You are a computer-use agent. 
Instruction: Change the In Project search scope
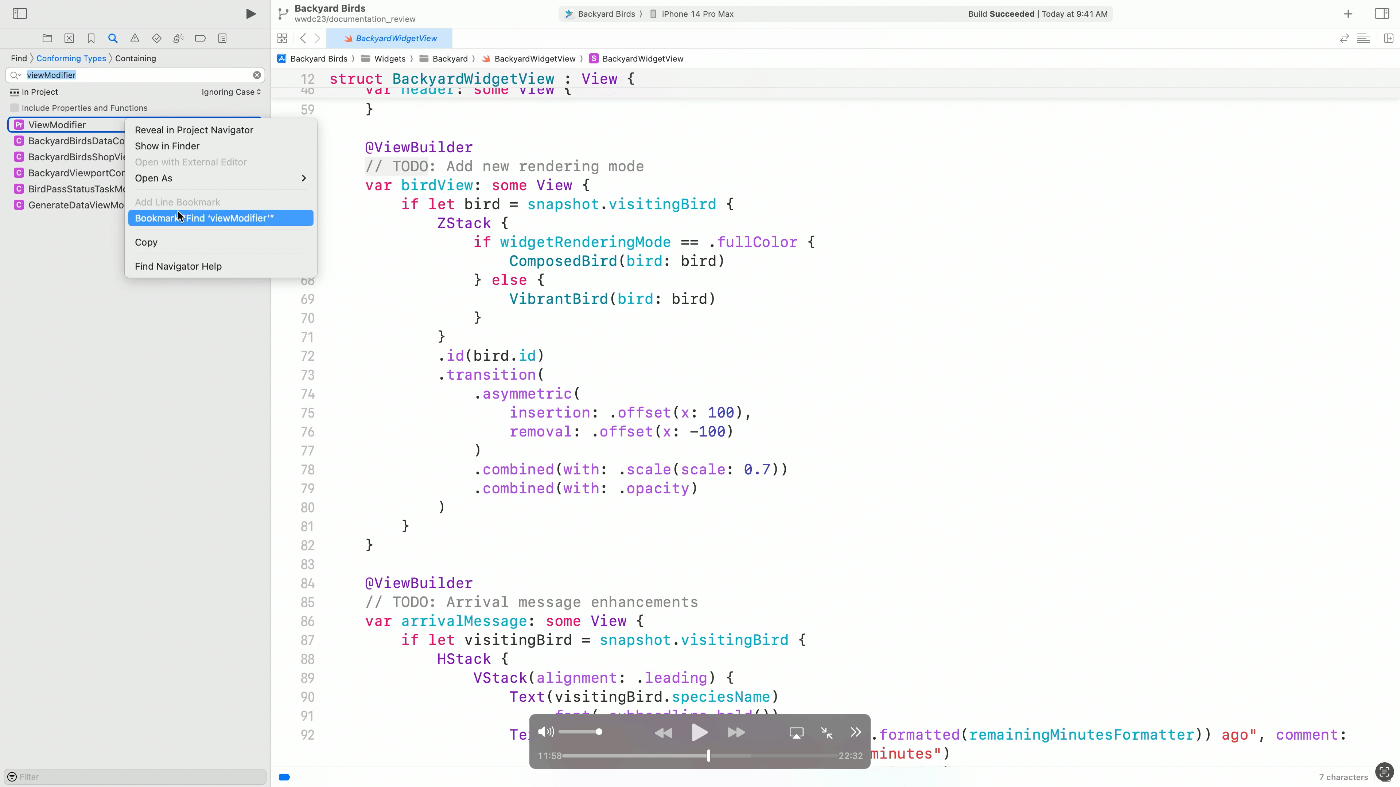pos(34,92)
